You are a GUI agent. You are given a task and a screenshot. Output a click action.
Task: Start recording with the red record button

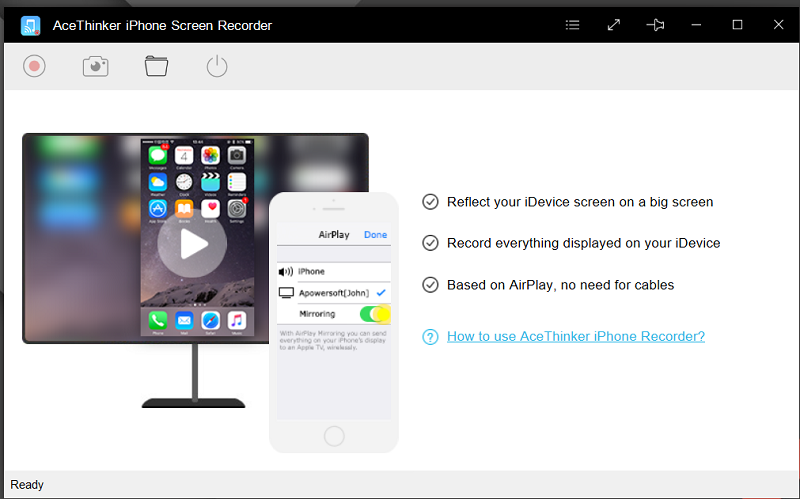pos(34,66)
